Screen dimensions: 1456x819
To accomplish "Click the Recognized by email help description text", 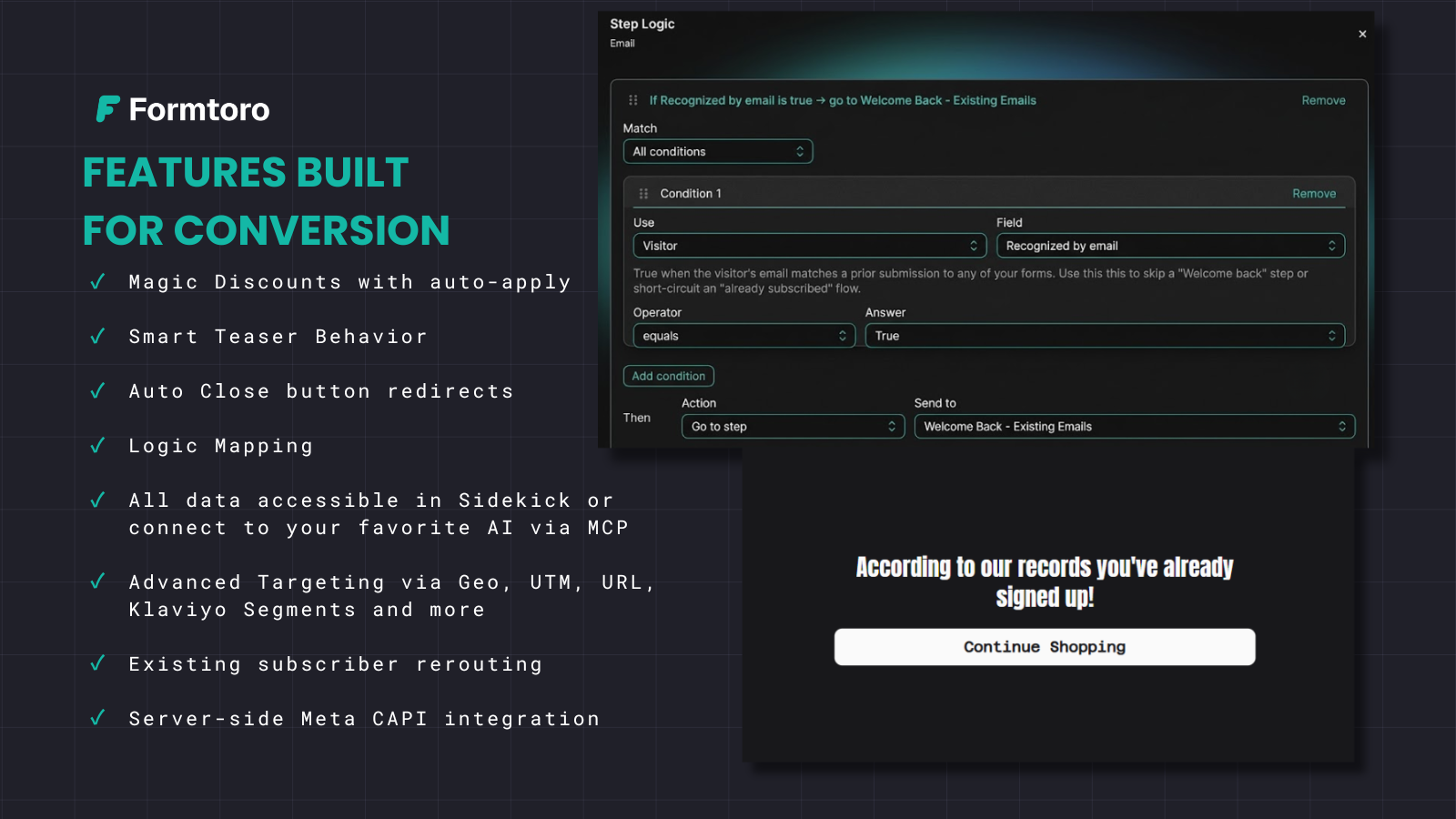I will pyautogui.click(x=971, y=280).
